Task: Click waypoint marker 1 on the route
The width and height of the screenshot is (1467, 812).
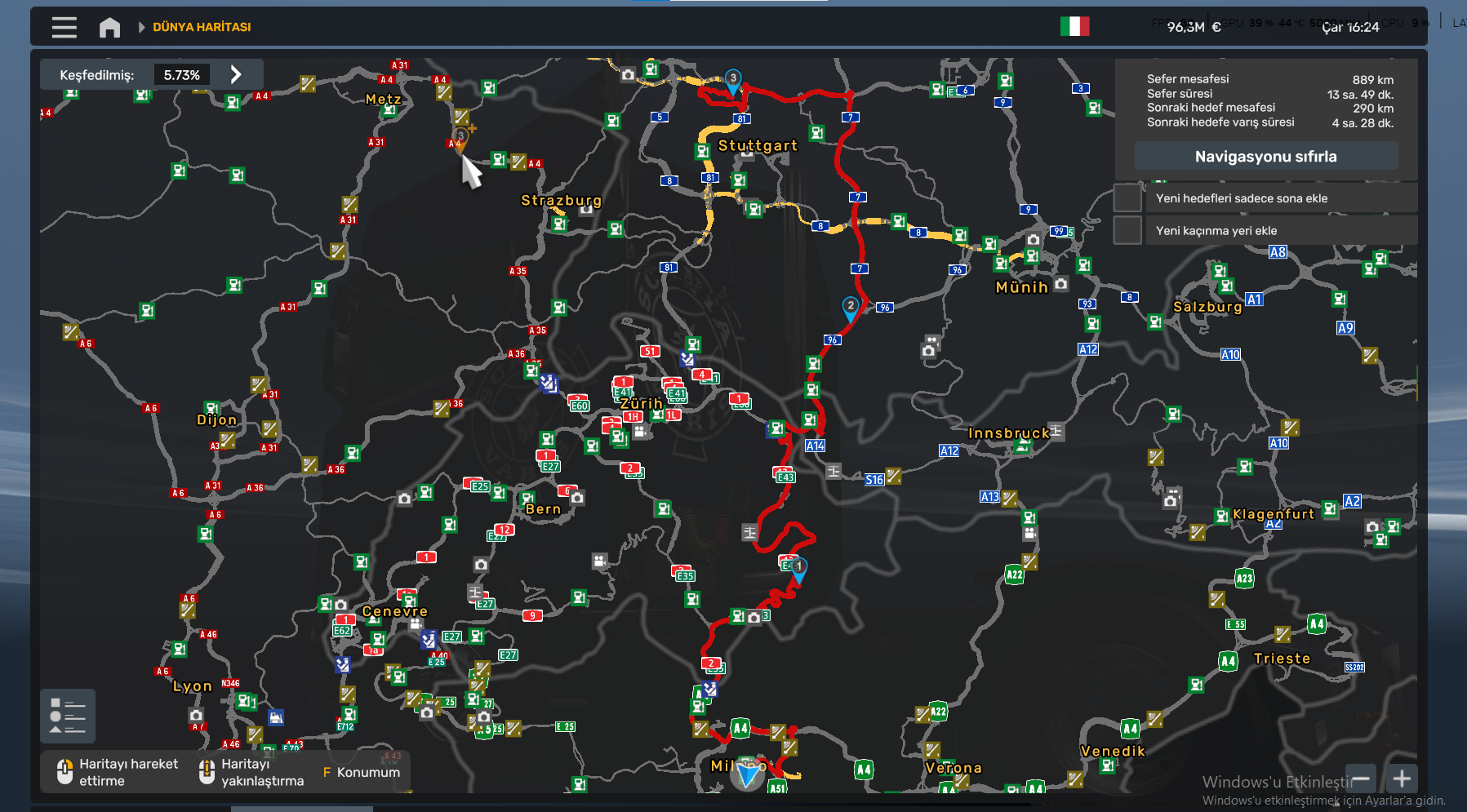Action: [798, 568]
